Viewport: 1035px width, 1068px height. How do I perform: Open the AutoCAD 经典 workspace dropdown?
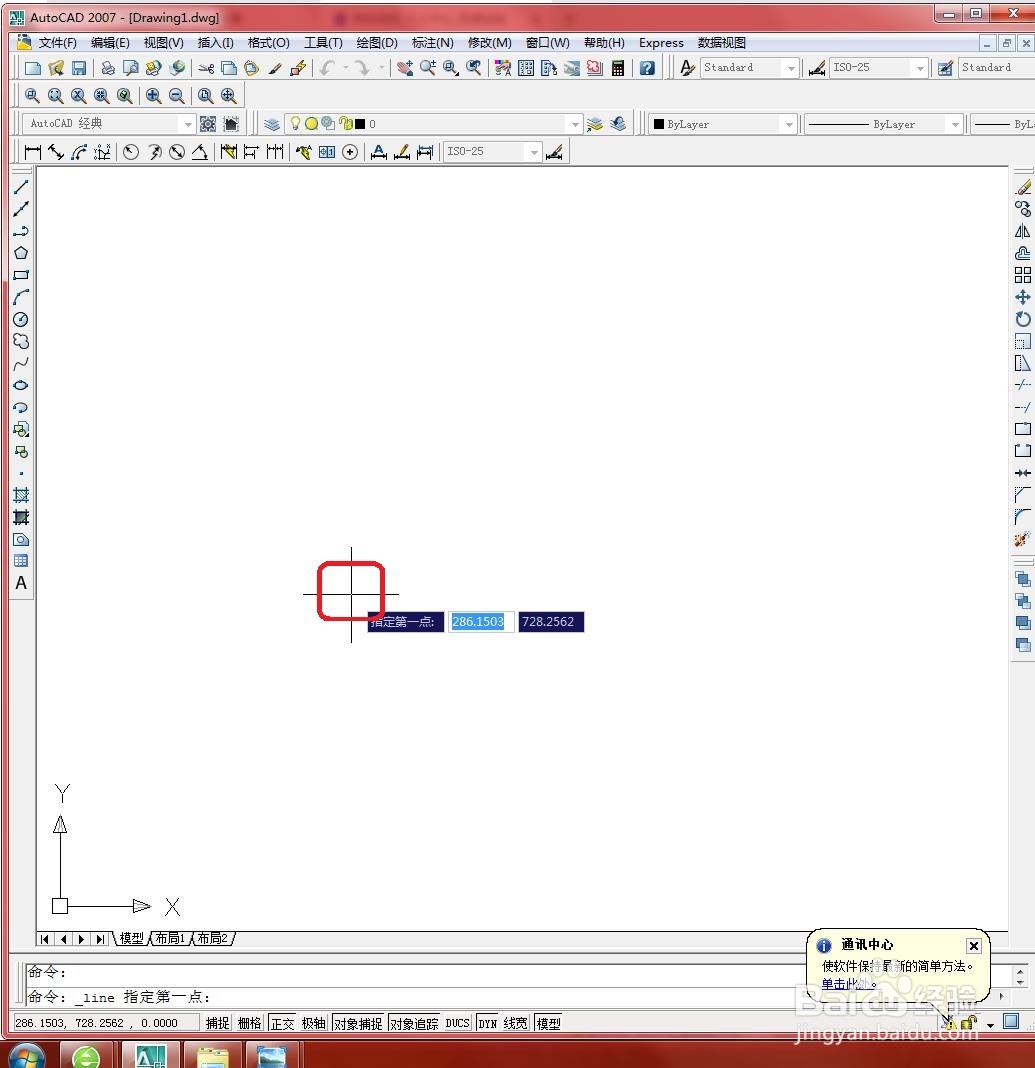[188, 124]
